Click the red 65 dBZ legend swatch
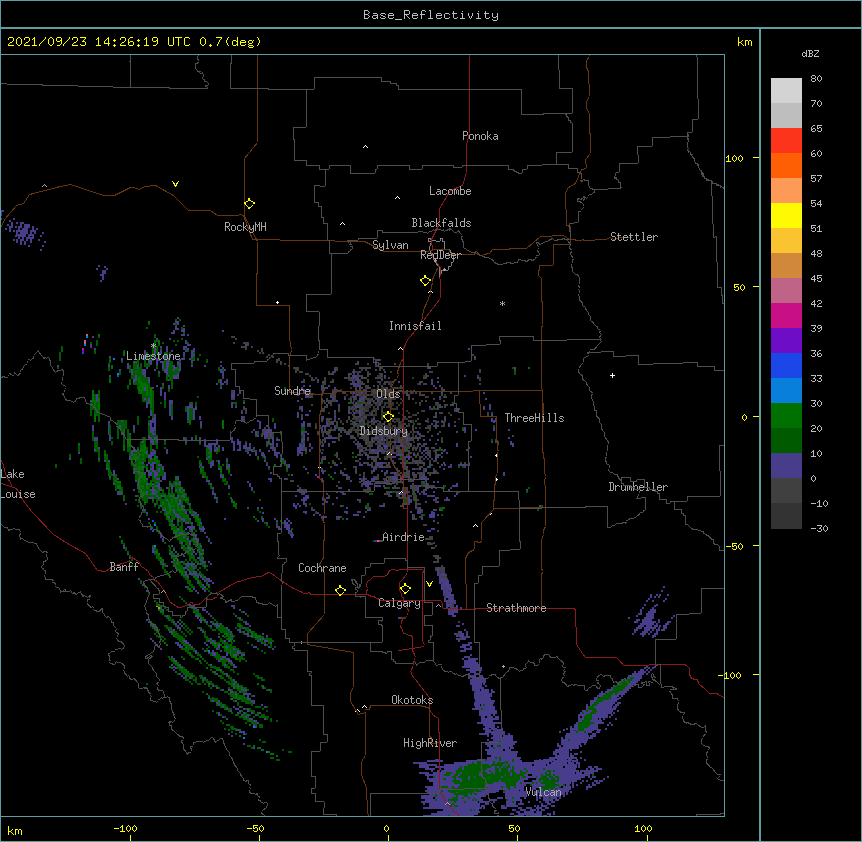Image resolution: width=862 pixels, height=842 pixels. point(786,140)
